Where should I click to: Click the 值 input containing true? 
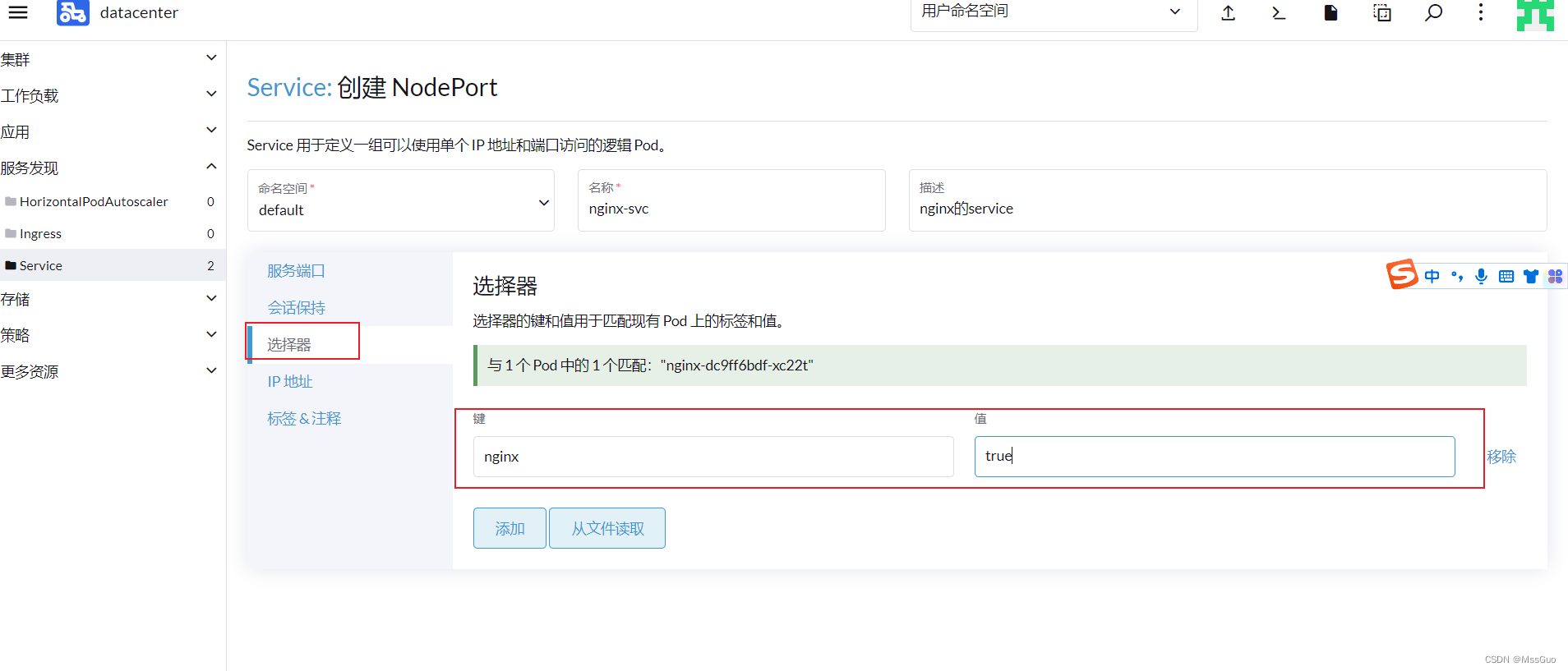(1215, 457)
